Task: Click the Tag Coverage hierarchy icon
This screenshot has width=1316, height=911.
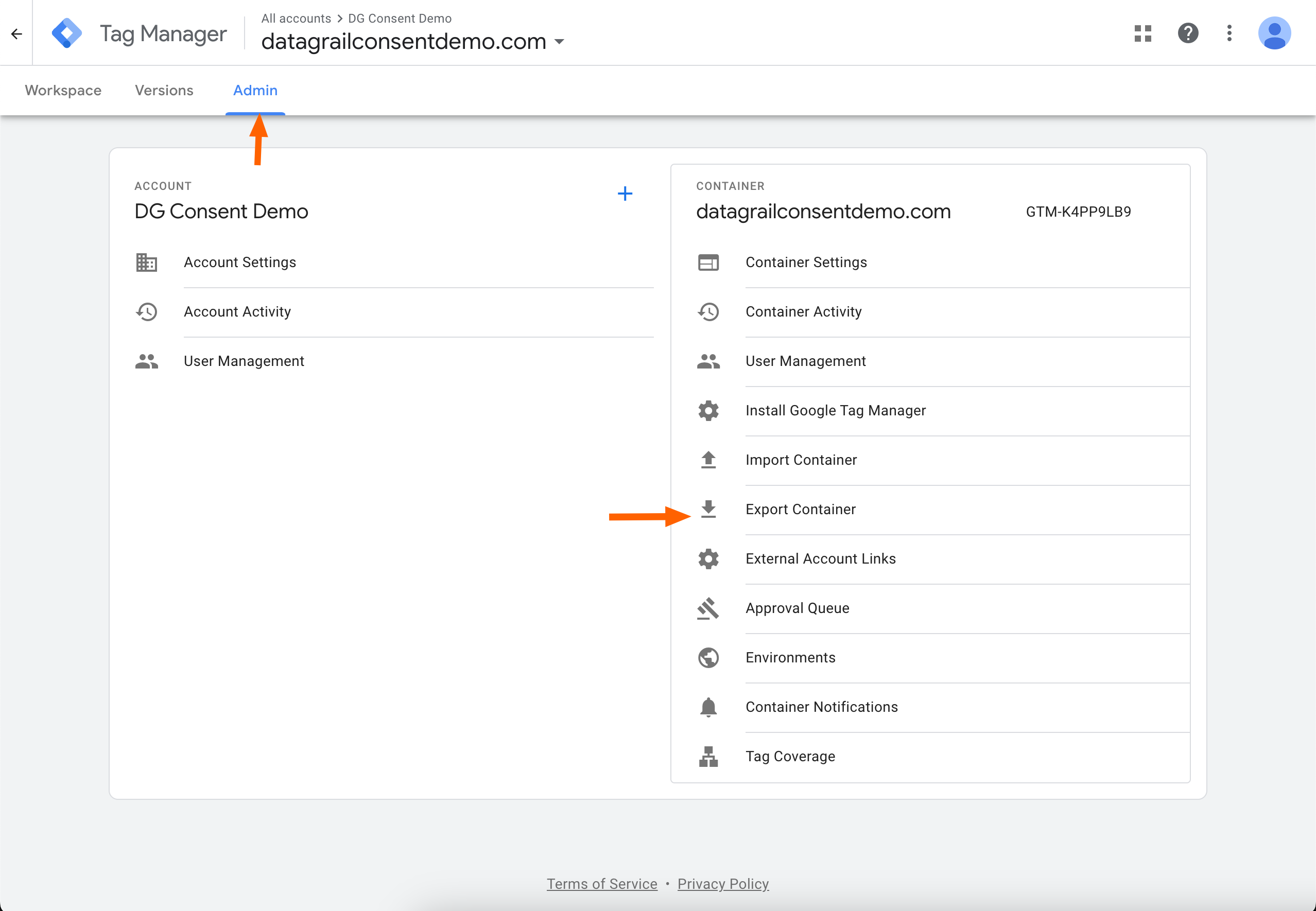Action: [x=708, y=756]
